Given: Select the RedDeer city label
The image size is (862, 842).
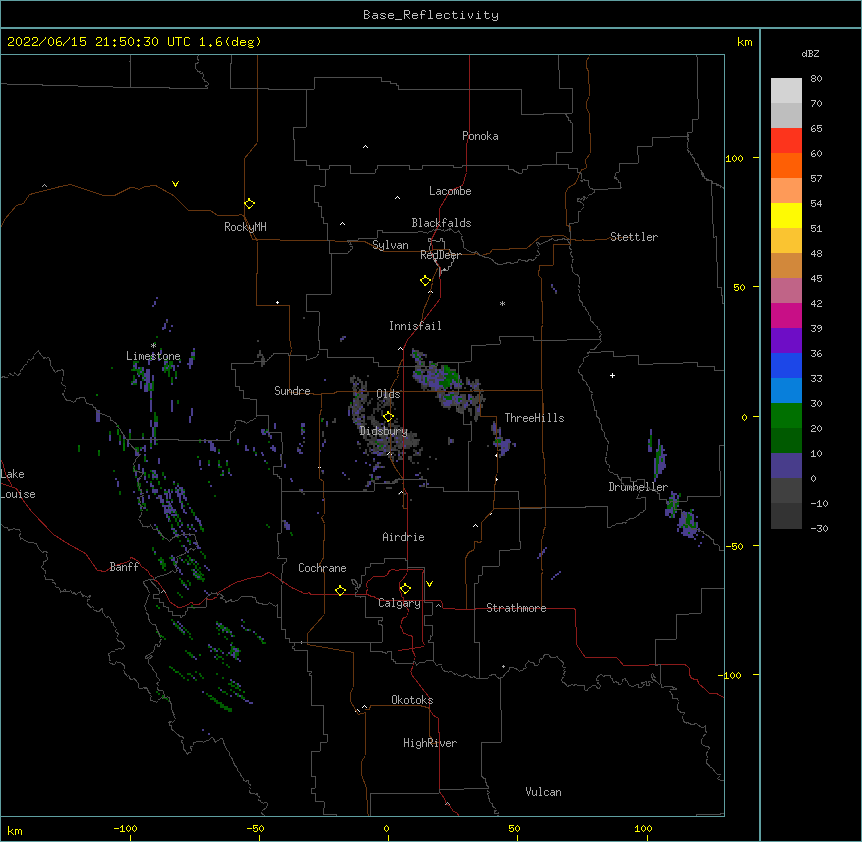Looking at the screenshot, I should point(440,255).
